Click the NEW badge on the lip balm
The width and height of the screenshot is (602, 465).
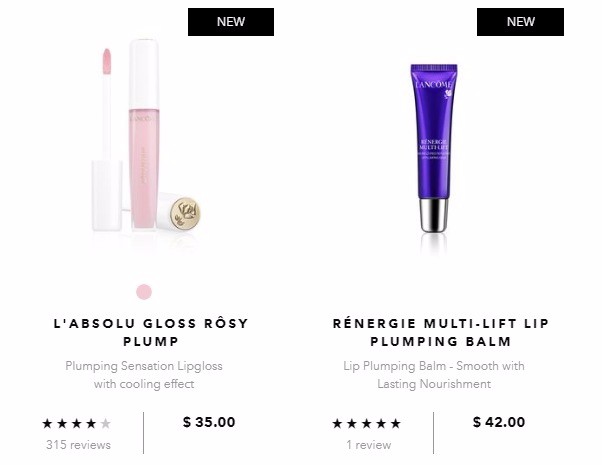[520, 22]
